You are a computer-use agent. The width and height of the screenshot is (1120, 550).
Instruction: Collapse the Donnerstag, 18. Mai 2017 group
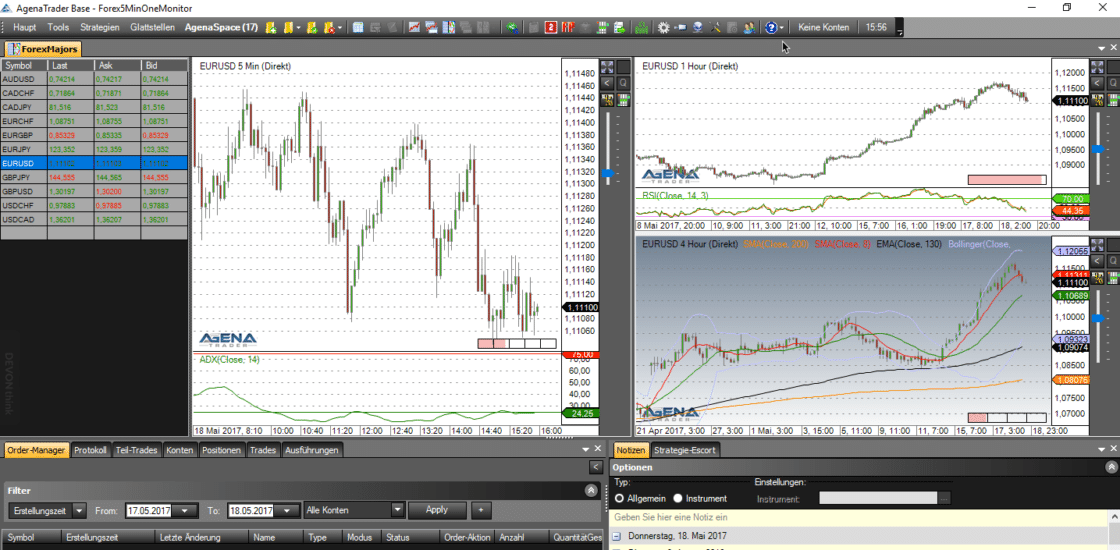618,536
